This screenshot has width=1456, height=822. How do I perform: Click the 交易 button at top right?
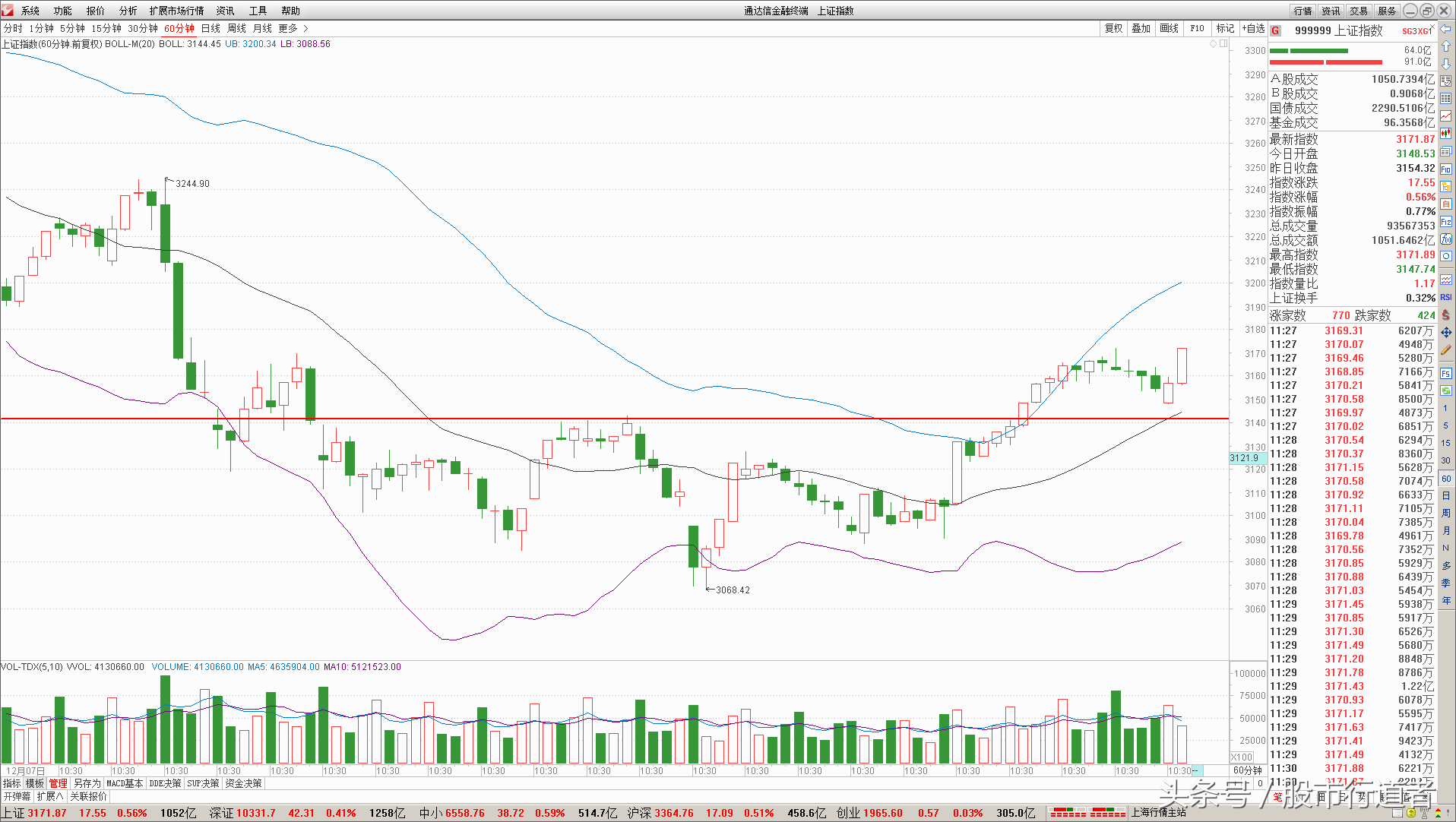1359,11
